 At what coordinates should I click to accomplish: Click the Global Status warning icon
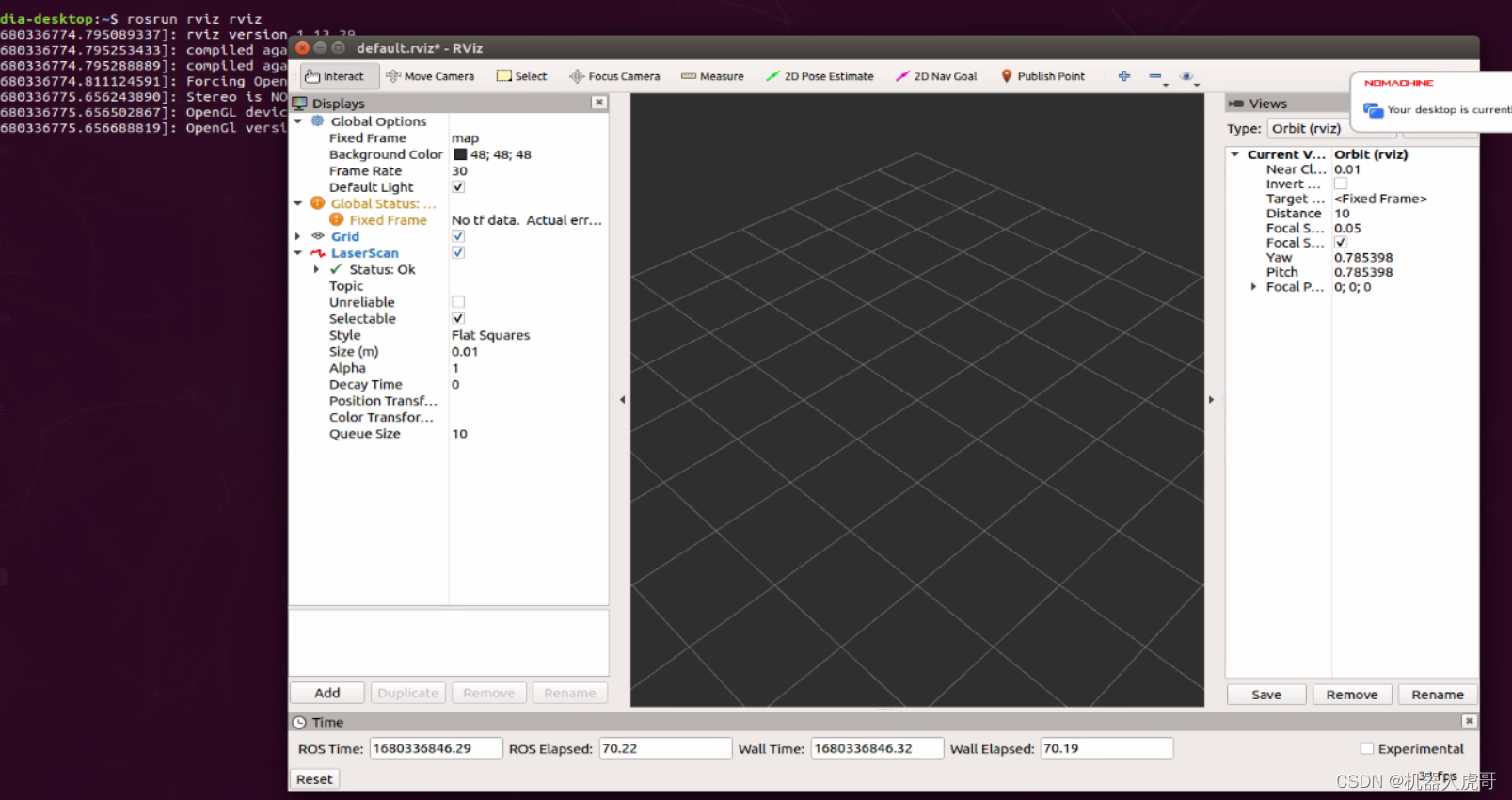tap(318, 203)
